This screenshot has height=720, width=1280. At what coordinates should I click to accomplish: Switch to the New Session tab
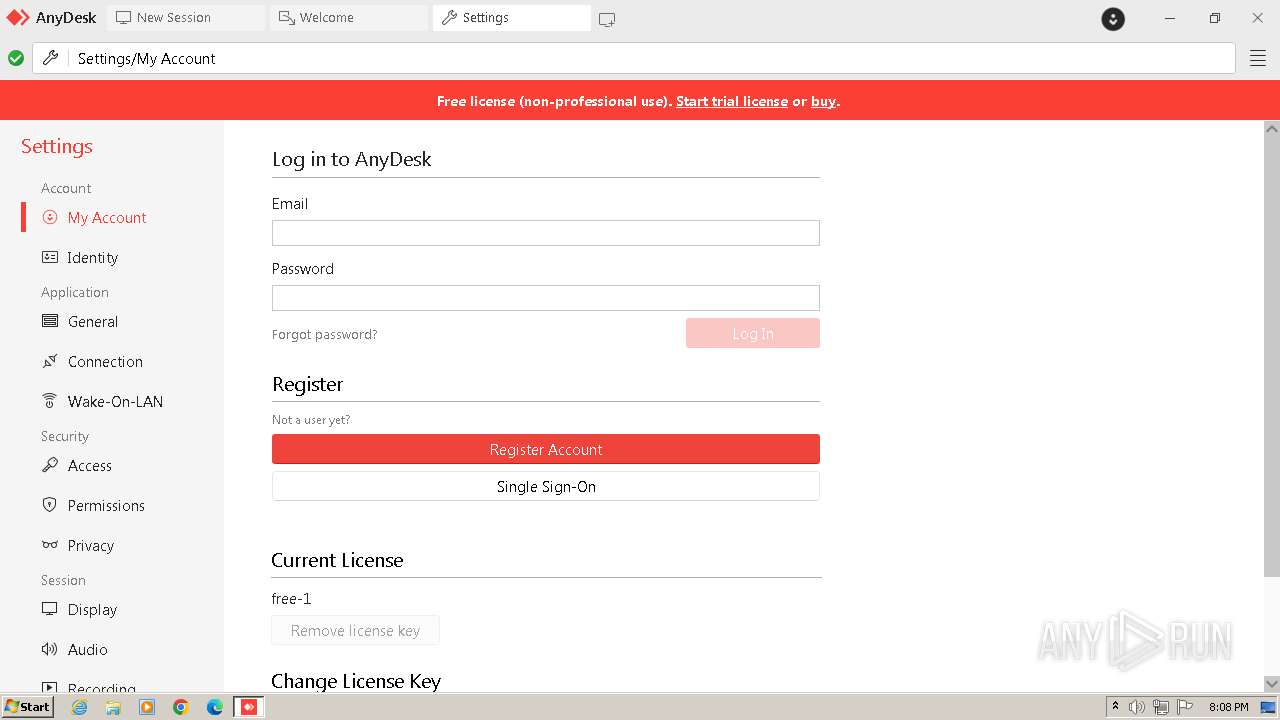tap(186, 17)
